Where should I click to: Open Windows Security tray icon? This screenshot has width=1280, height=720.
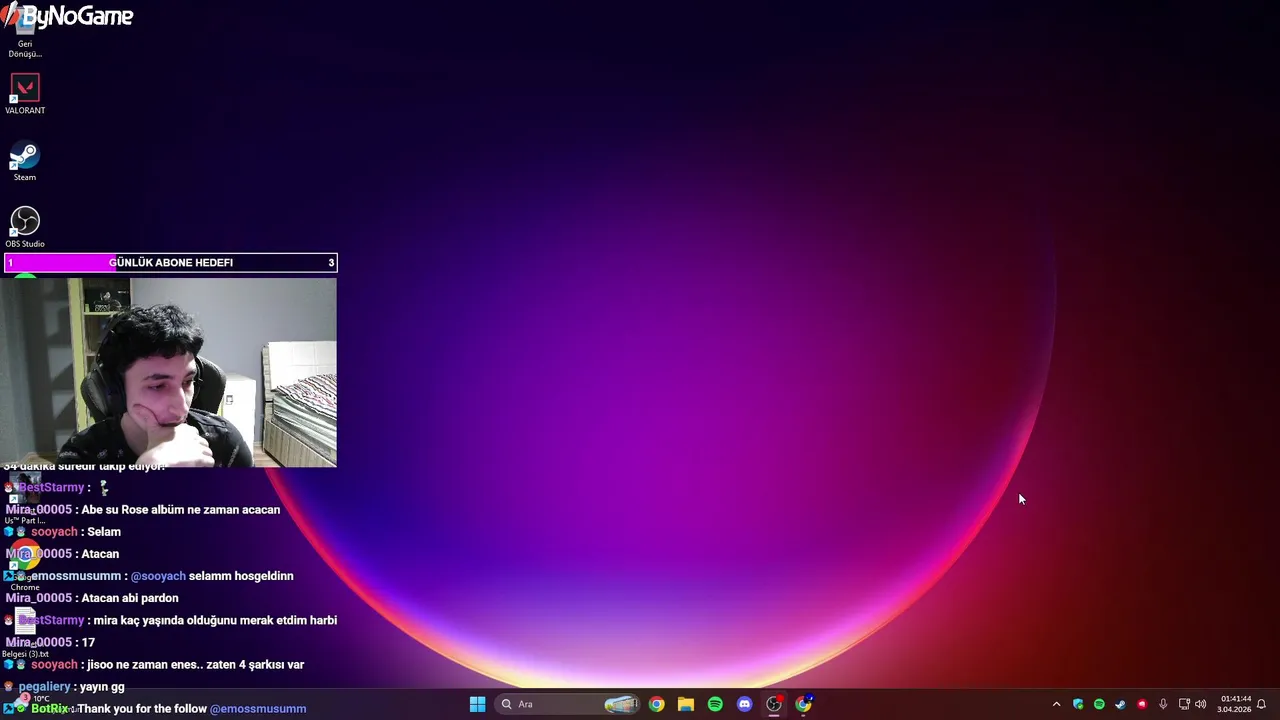tap(1078, 704)
